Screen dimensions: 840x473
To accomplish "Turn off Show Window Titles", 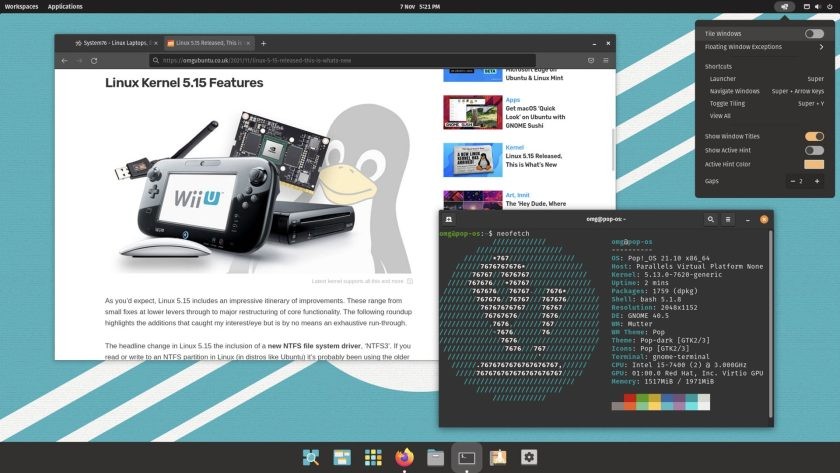I will coord(814,136).
